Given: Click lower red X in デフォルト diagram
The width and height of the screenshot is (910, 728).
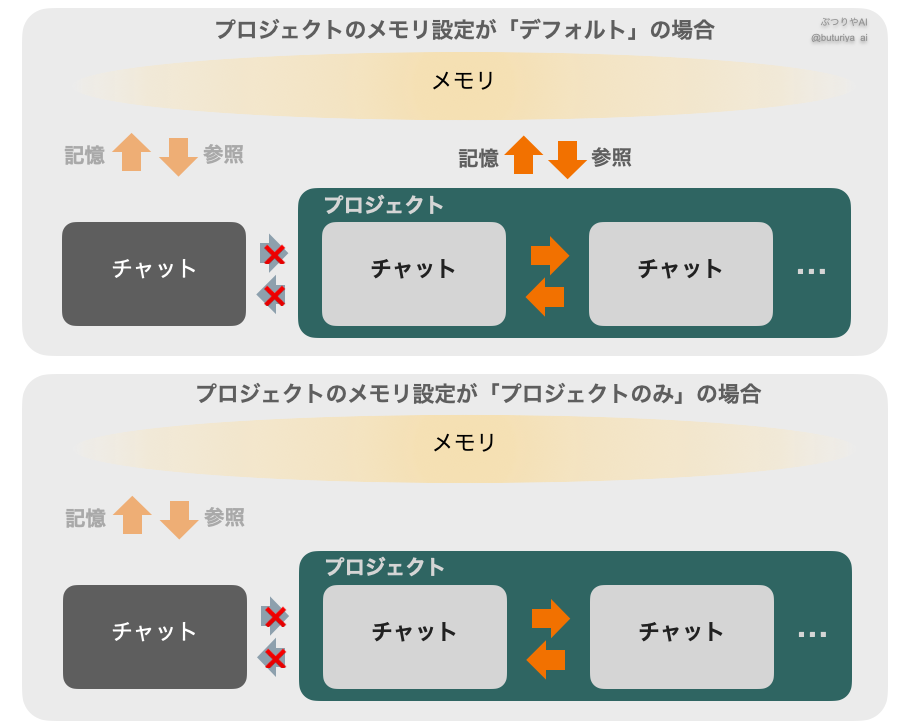Looking at the screenshot, I should [x=273, y=296].
